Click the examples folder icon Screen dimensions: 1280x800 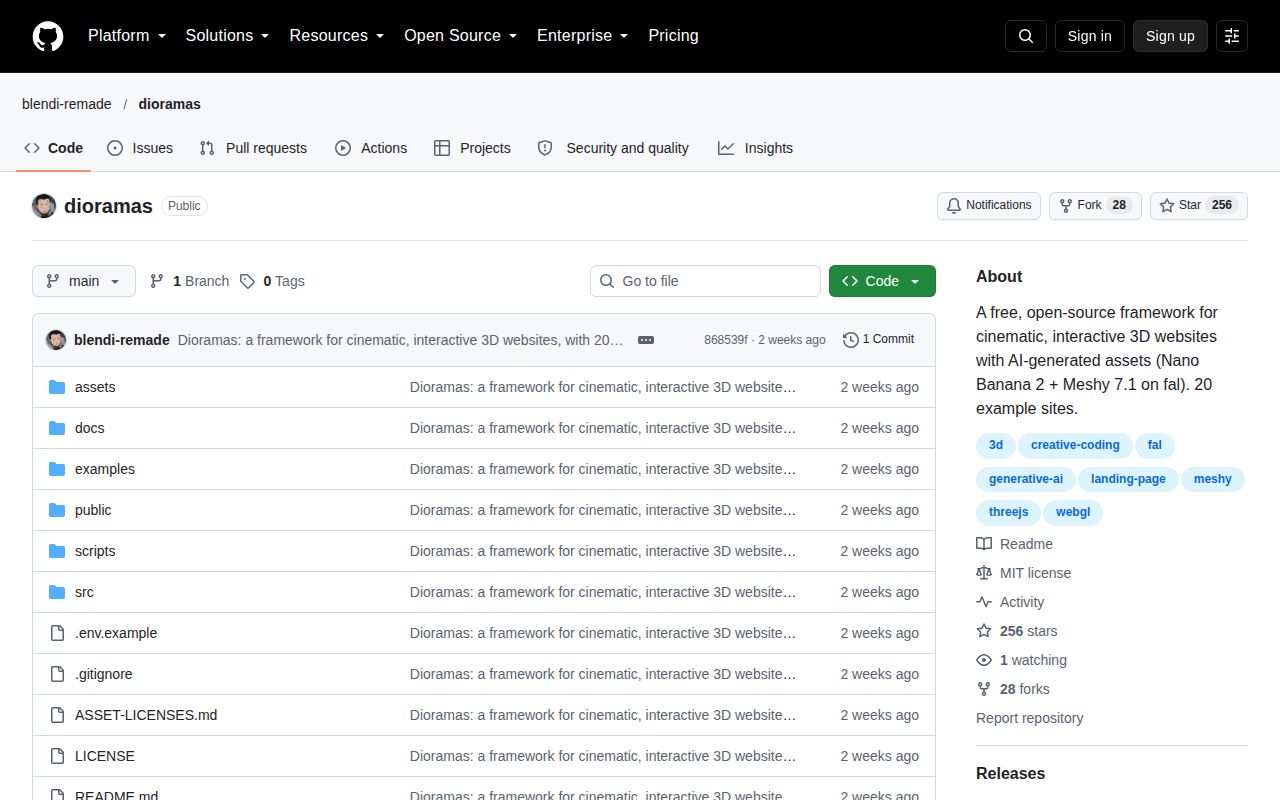(57, 469)
